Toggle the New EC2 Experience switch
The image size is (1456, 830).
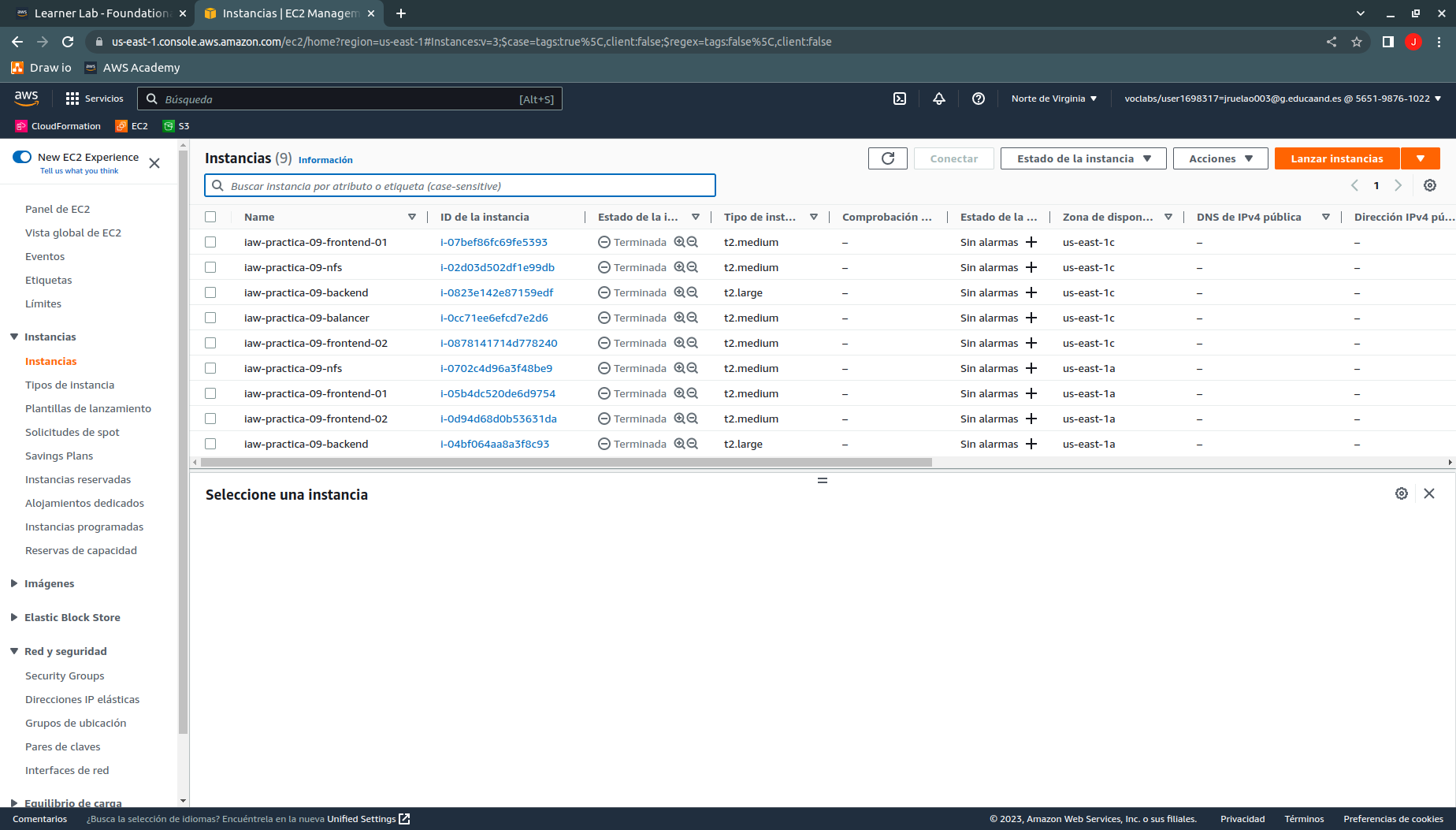22,157
